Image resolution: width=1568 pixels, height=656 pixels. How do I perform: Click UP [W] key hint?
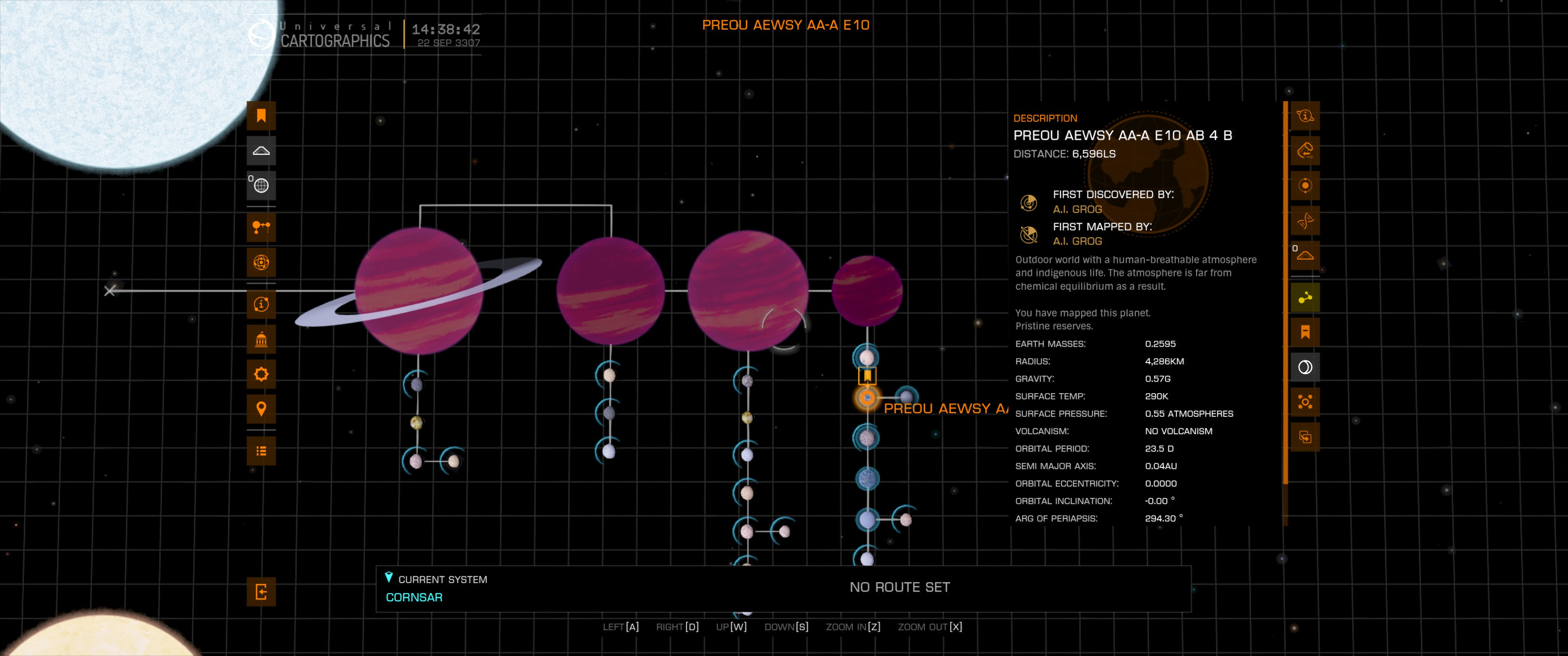tap(731, 627)
